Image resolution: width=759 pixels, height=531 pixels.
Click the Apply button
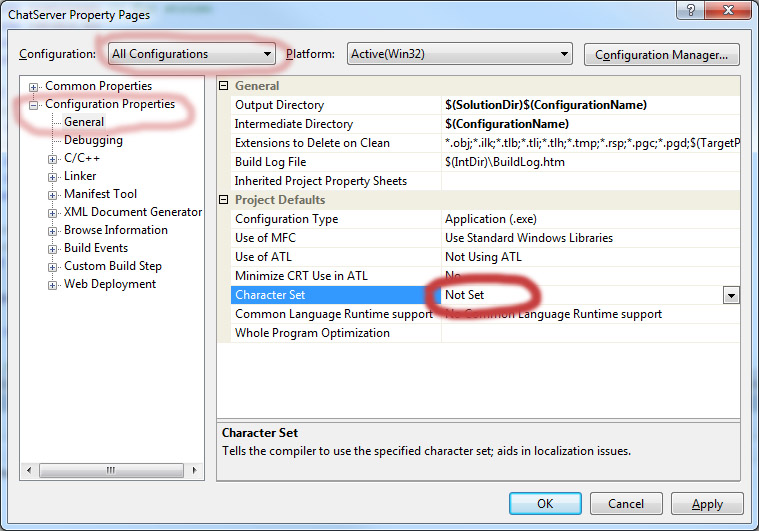coord(707,504)
